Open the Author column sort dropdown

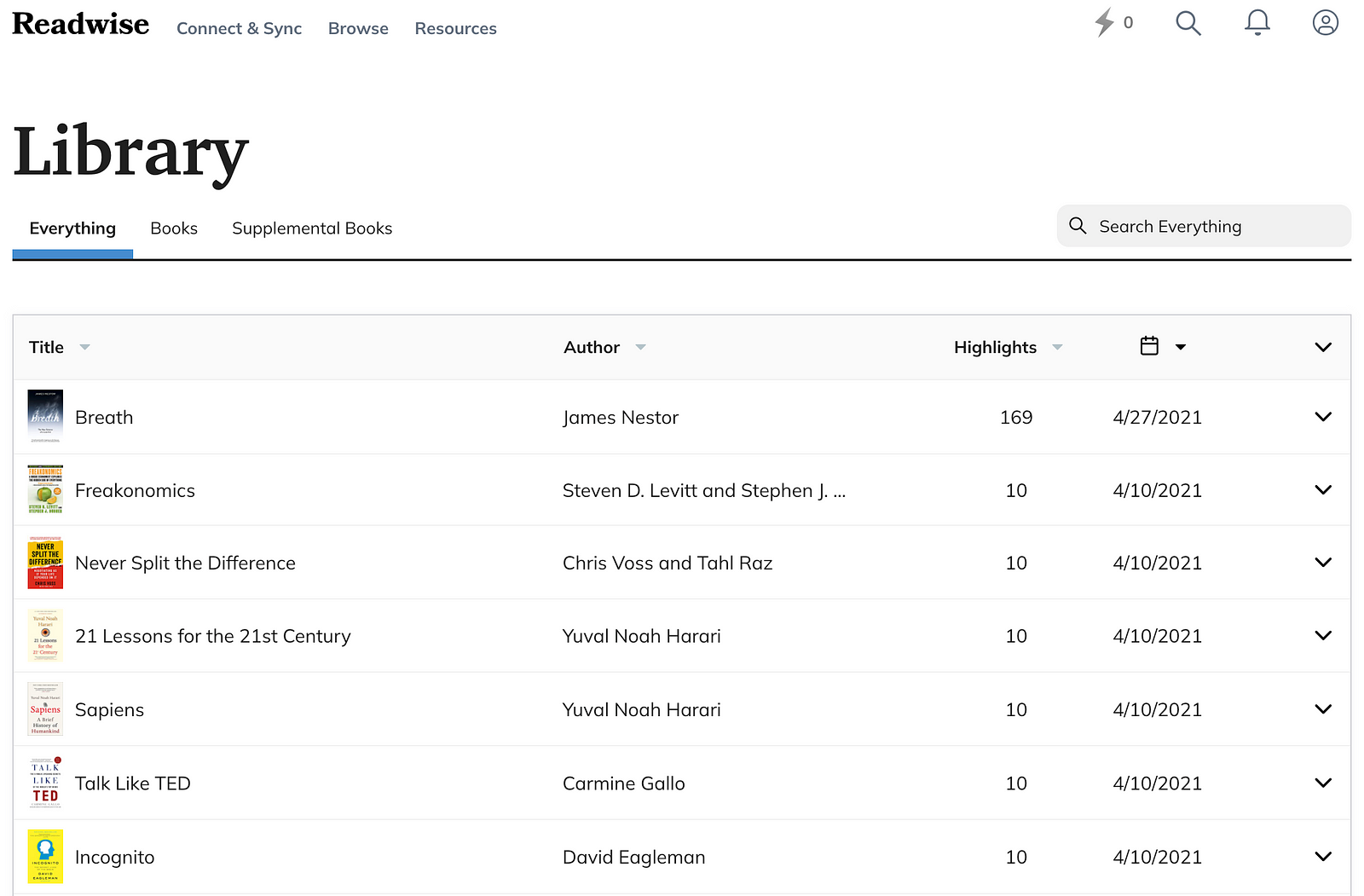click(x=640, y=347)
